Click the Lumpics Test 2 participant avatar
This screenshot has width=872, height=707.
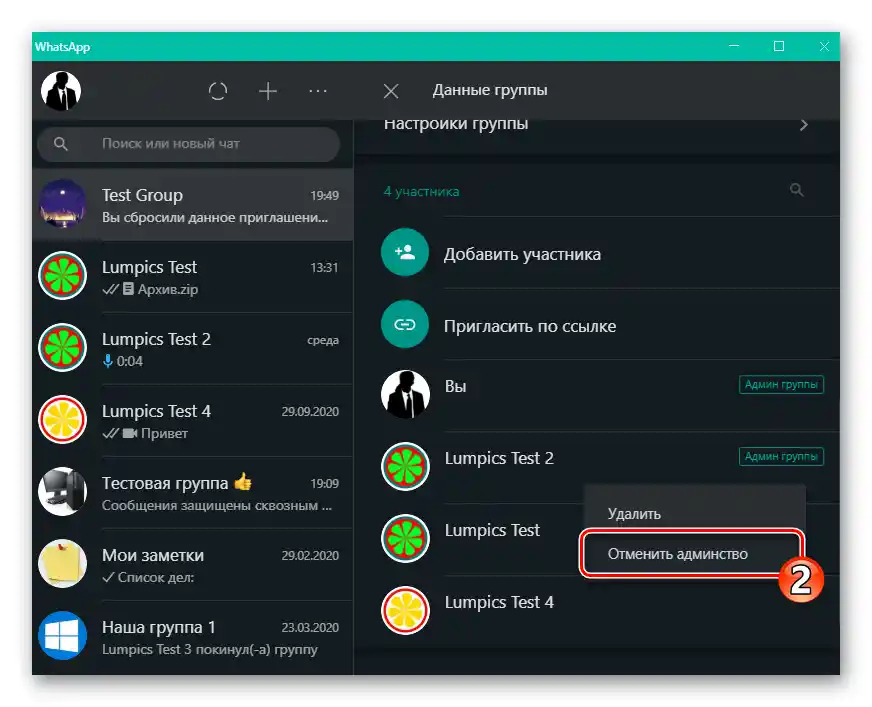coord(405,466)
